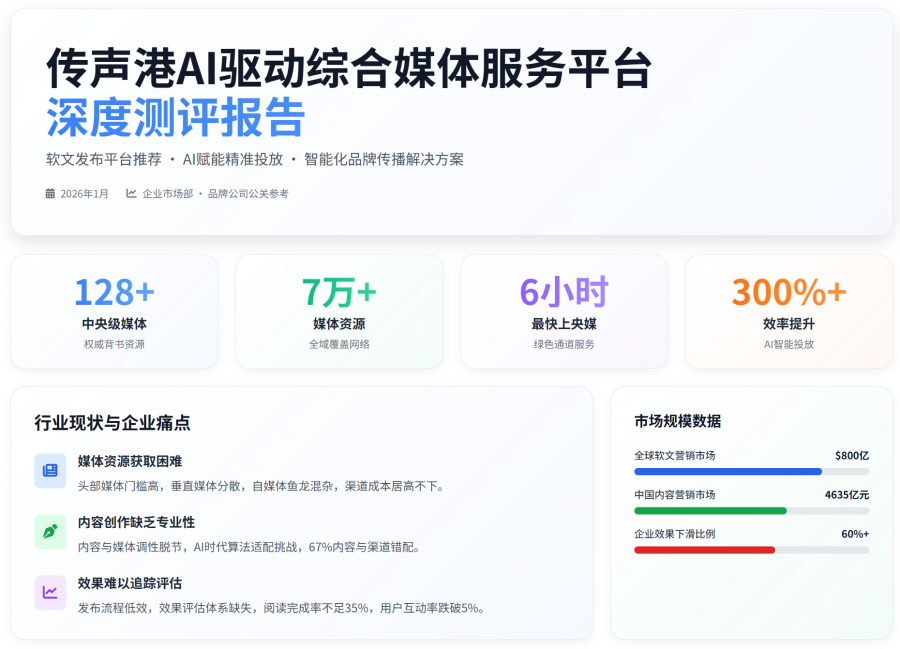900x649 pixels.
Task: Open the 128+ 中央级媒体 stat card
Action: coord(114,311)
